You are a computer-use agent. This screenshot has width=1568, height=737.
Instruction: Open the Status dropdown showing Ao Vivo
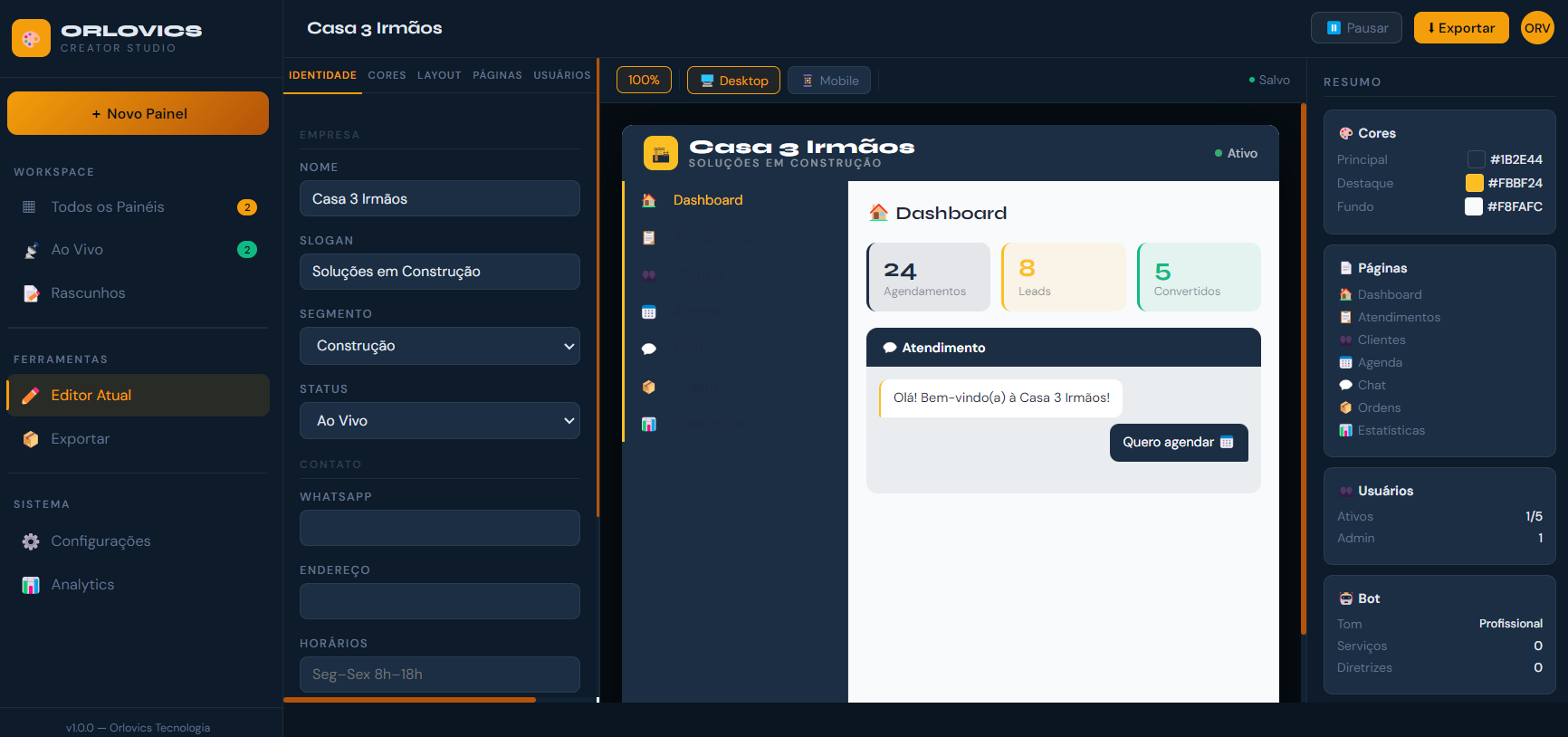coord(440,421)
